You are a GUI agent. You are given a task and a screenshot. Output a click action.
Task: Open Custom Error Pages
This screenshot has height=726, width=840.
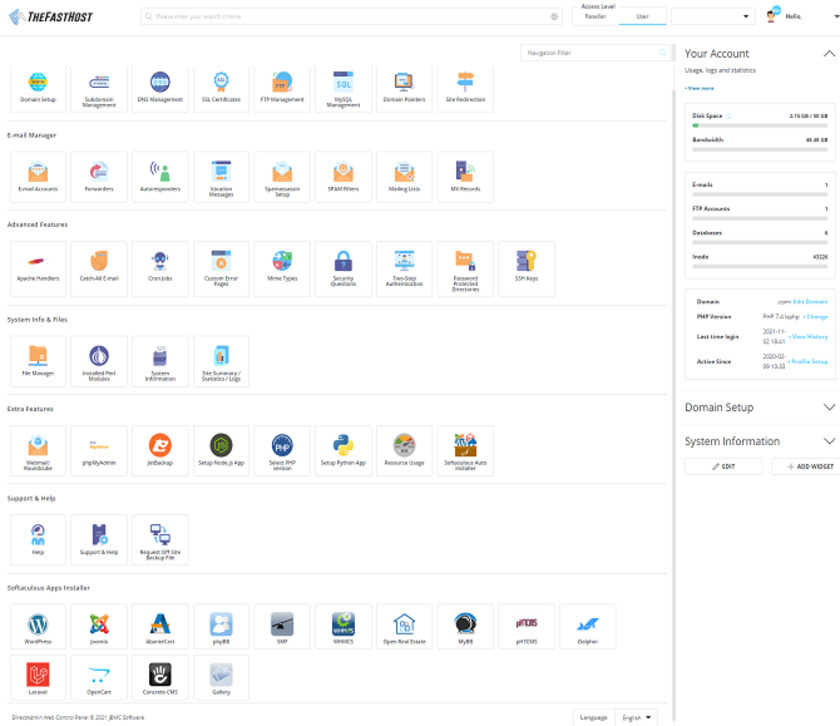pos(221,268)
